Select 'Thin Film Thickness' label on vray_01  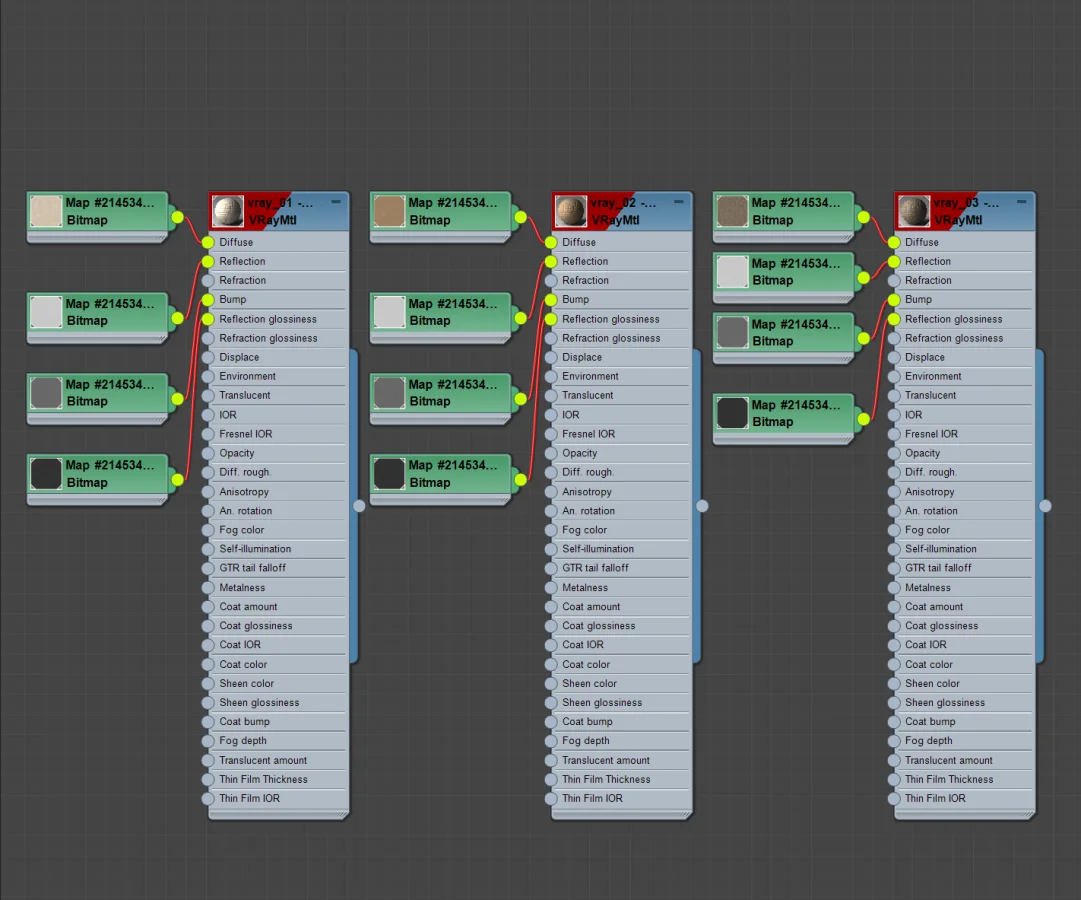coord(263,779)
